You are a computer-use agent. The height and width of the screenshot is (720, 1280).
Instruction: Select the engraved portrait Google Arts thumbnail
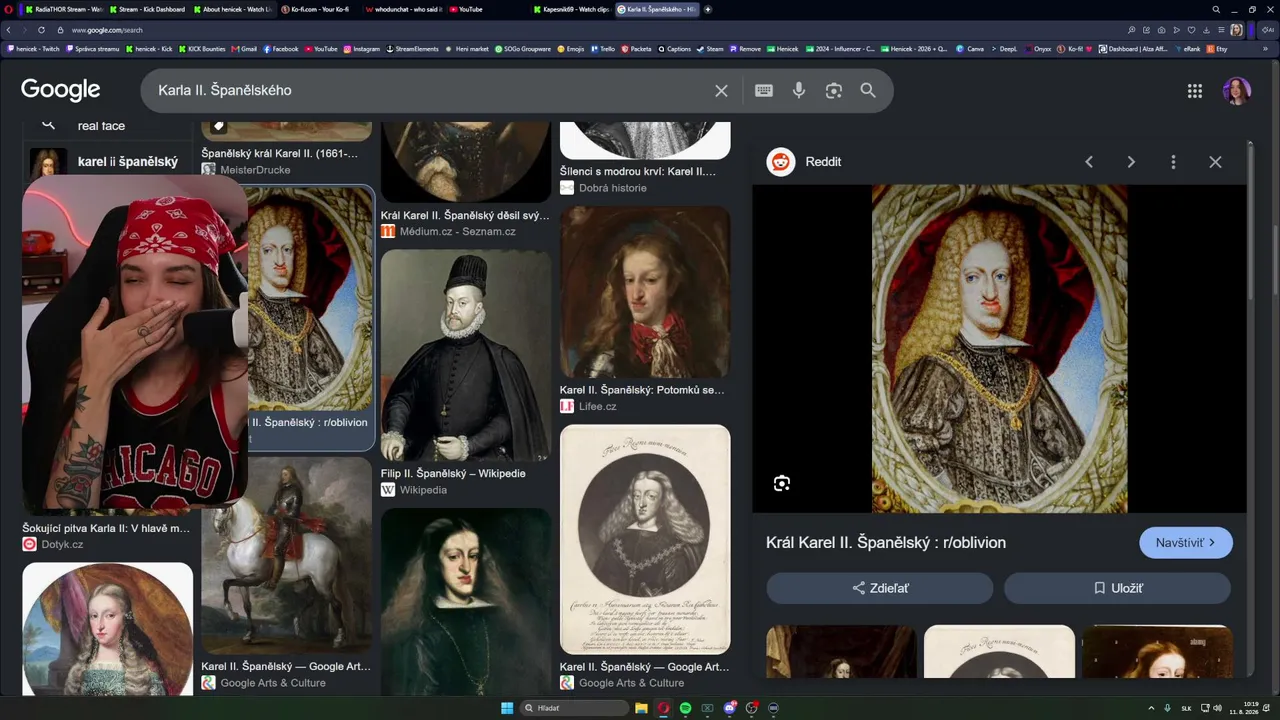(x=645, y=540)
